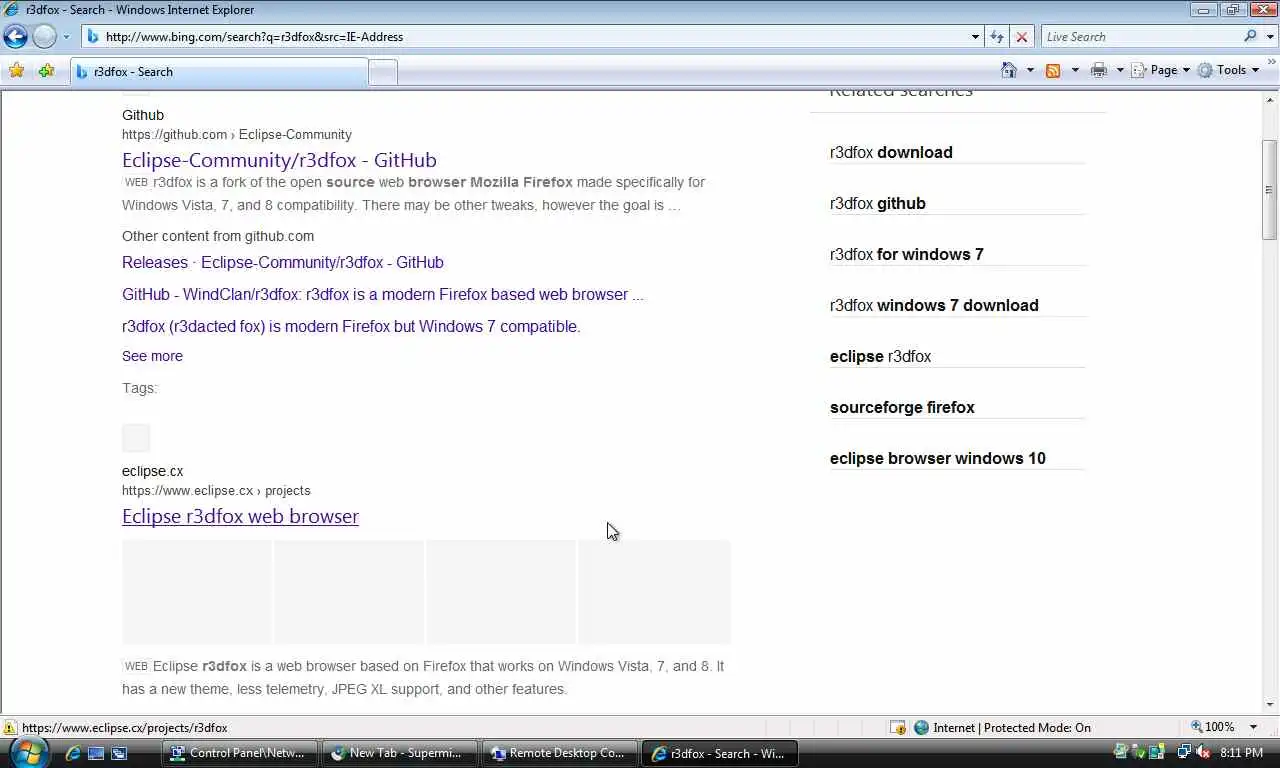Viewport: 1280px width, 768px height.
Task: Select related search eclipse browser windows 10
Action: tap(938, 458)
